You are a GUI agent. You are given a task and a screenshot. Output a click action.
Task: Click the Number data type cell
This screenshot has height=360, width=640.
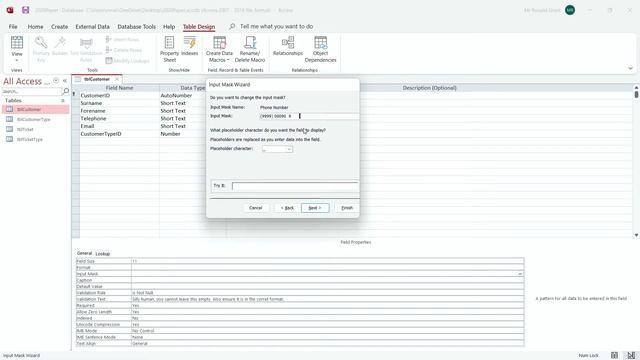tap(183, 134)
